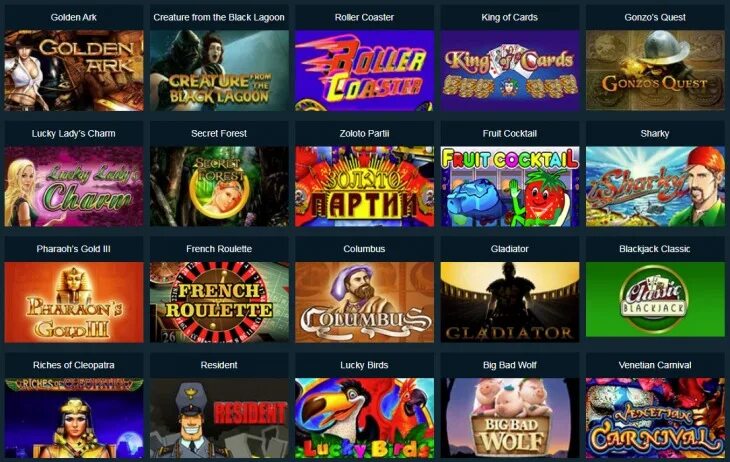Open the King of Cards game tile
The image size is (730, 462).
510,71
